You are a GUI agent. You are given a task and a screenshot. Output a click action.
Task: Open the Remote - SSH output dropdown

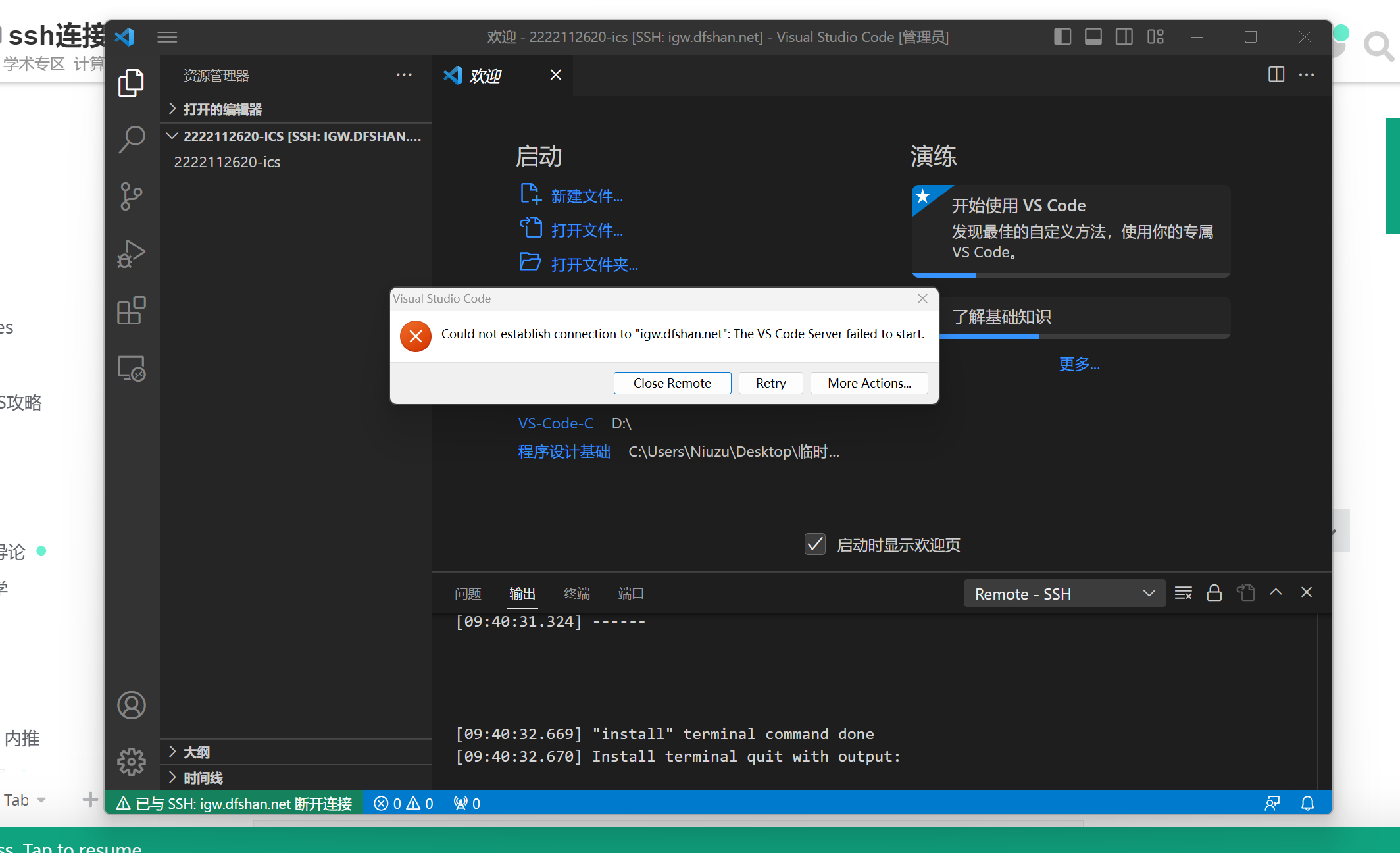[1064, 594]
